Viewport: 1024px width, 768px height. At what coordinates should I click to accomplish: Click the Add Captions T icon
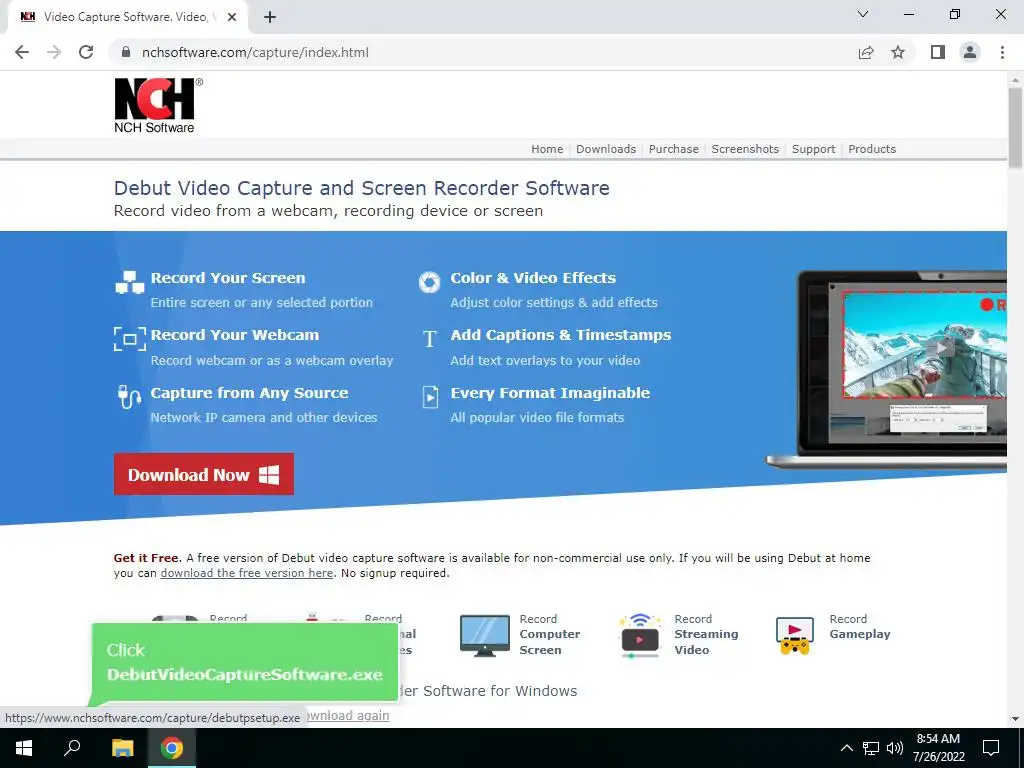point(429,339)
